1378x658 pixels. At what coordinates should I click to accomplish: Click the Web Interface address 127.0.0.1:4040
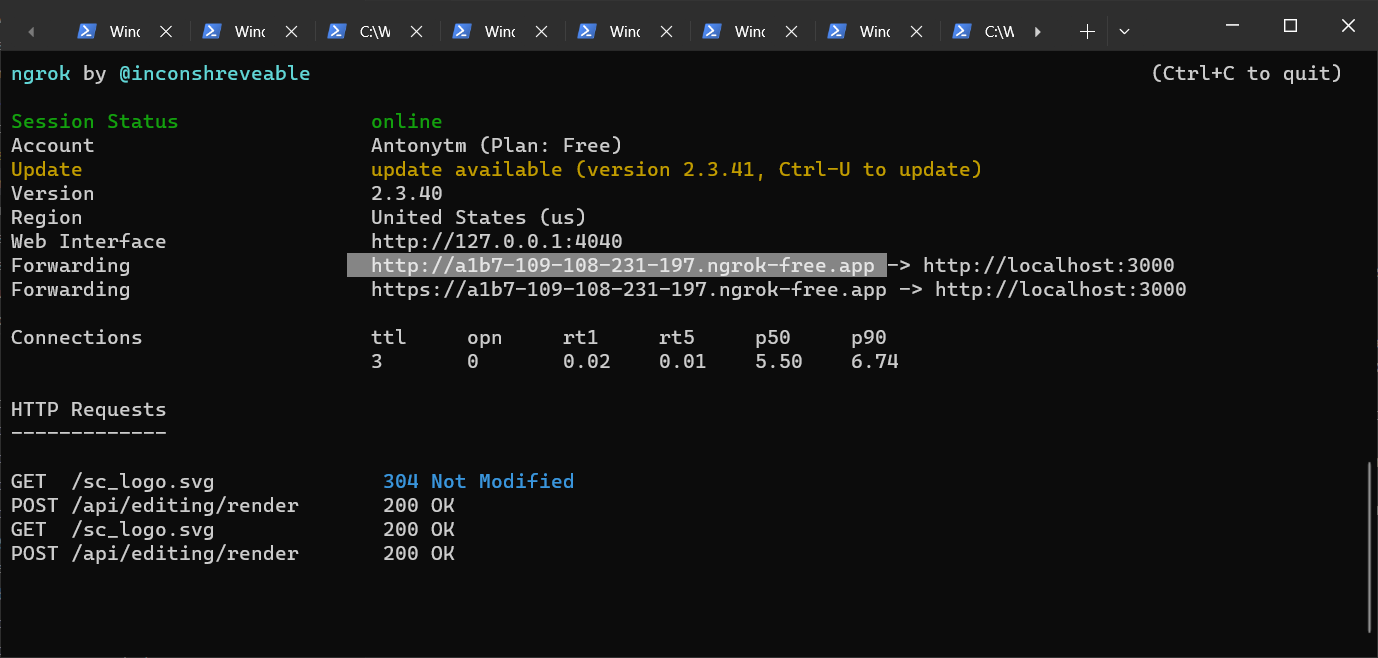click(496, 242)
